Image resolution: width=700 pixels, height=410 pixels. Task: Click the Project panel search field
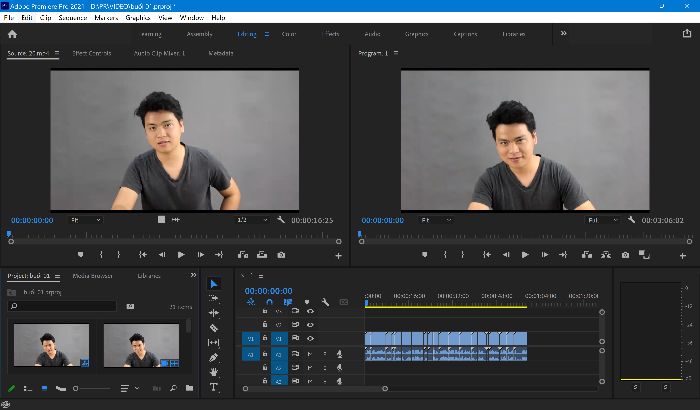(62, 306)
